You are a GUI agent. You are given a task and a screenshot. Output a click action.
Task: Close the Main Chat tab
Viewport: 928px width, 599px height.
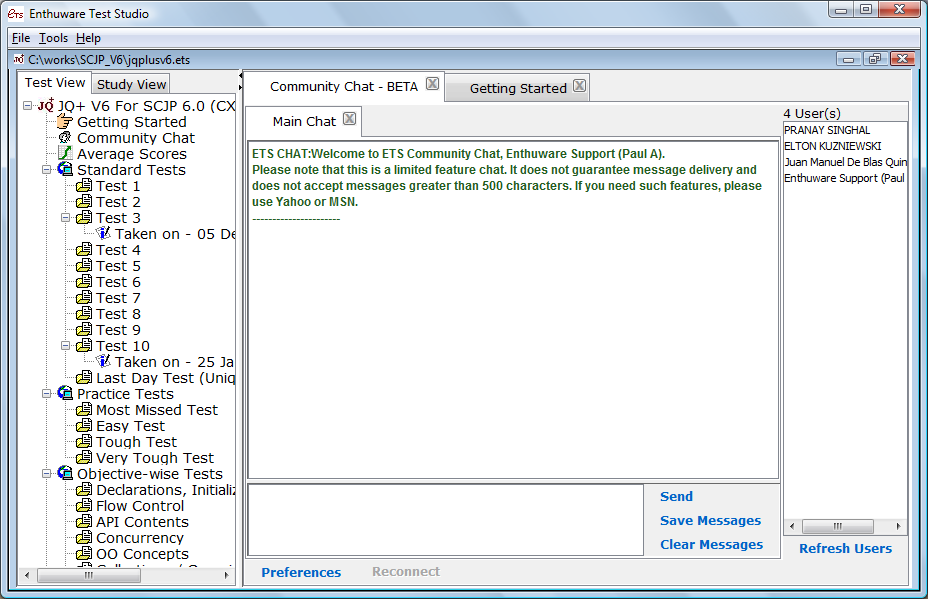pyautogui.click(x=350, y=118)
